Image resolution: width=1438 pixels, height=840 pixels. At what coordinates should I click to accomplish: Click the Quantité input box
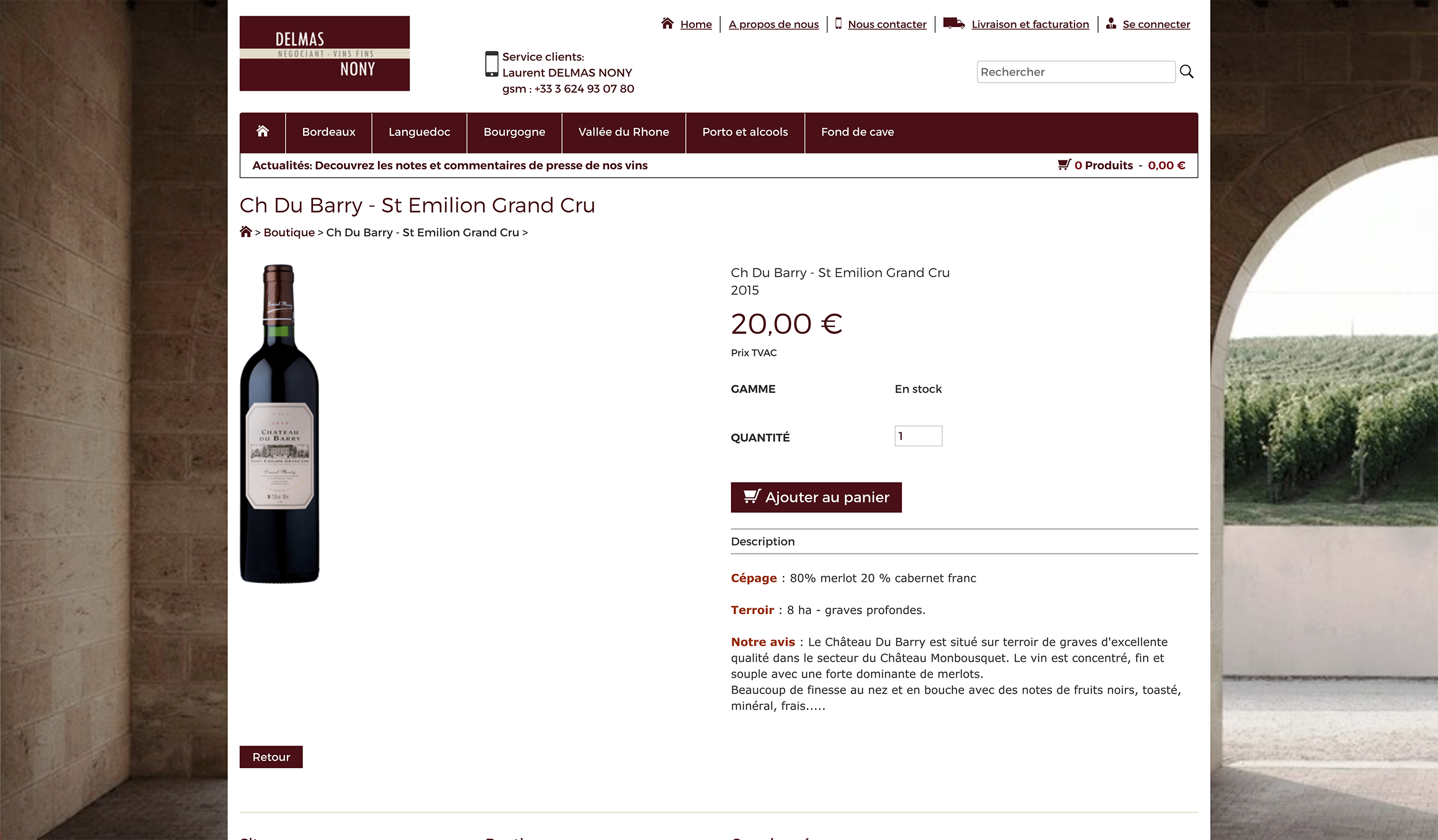918,436
